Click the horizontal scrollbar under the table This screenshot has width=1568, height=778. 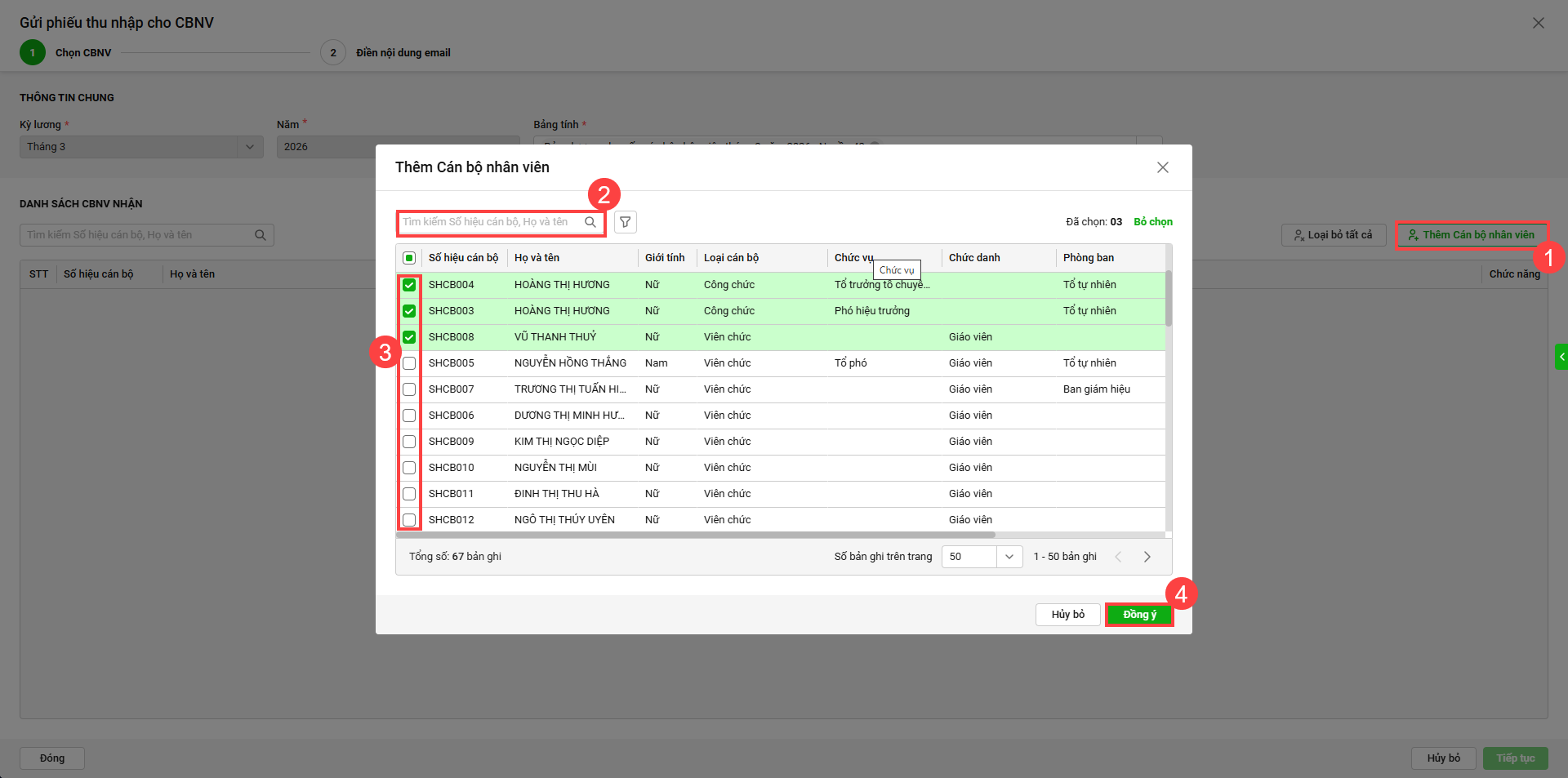point(696,536)
